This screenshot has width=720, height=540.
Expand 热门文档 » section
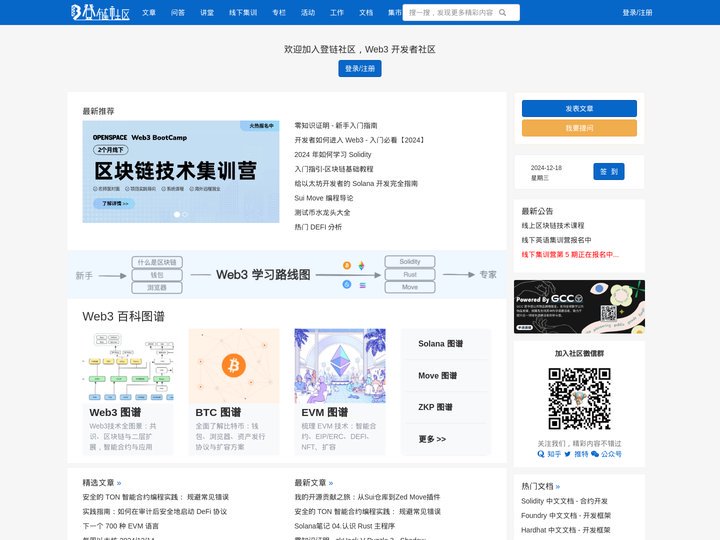tap(541, 486)
